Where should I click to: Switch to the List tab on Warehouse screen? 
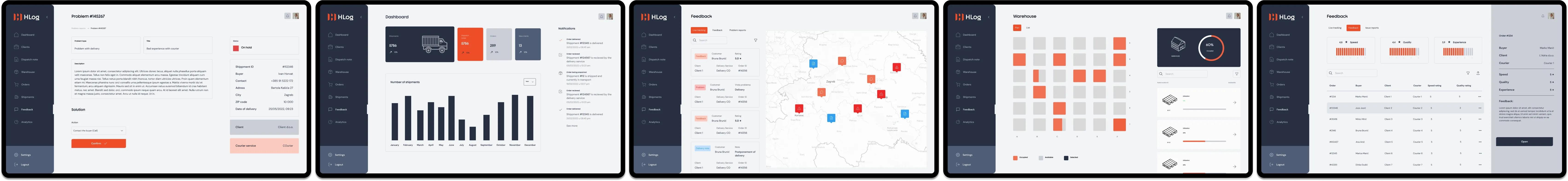pyautogui.click(x=1028, y=28)
